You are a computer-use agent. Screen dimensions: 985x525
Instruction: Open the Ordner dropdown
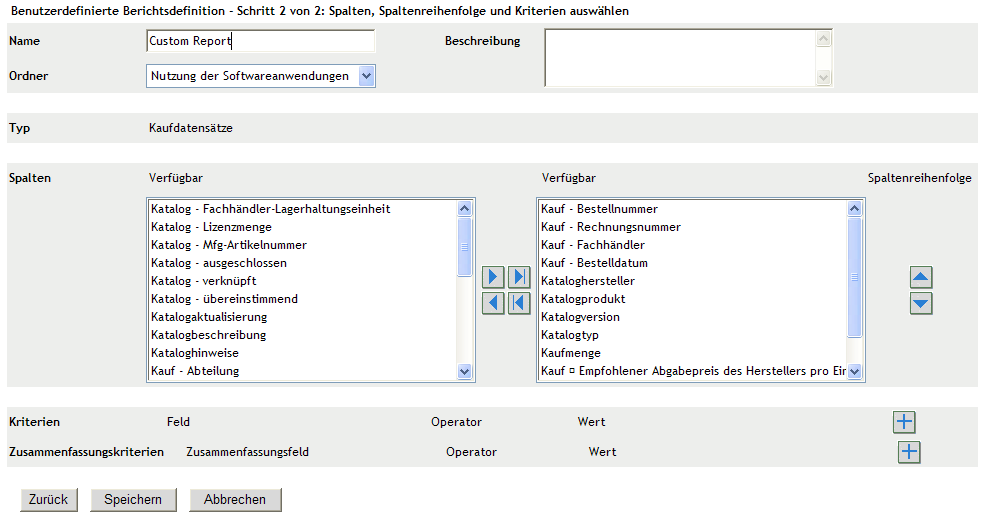pyautogui.click(x=261, y=76)
